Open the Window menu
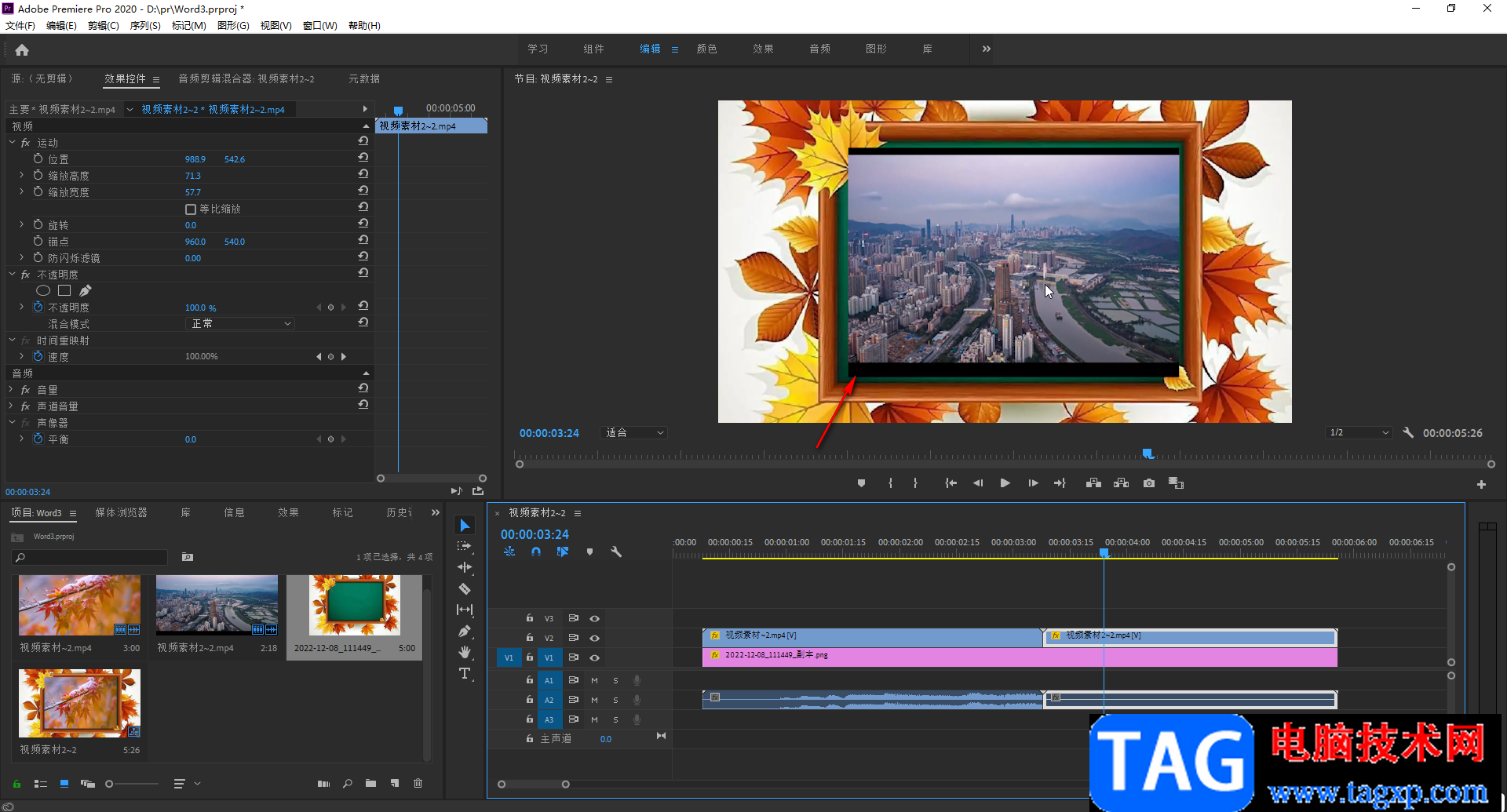Viewport: 1507px width, 812px height. pyautogui.click(x=320, y=26)
